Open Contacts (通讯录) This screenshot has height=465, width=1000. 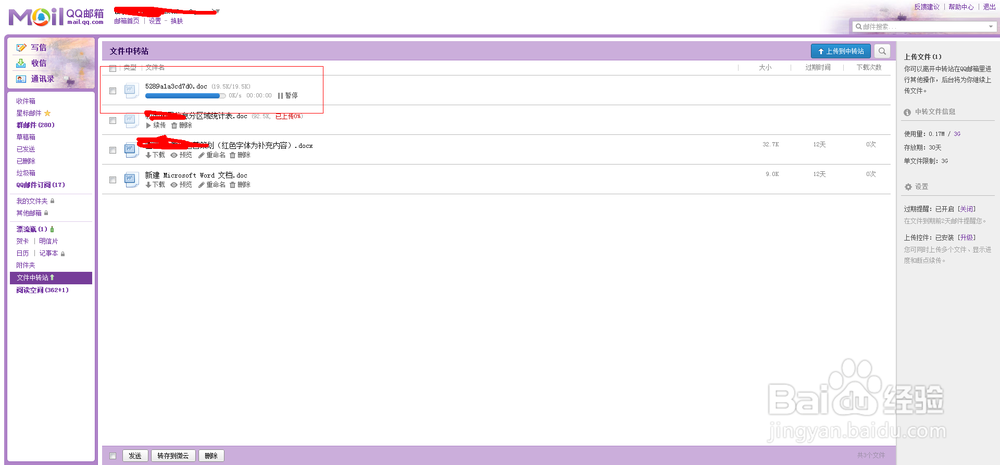pyautogui.click(x=42, y=79)
